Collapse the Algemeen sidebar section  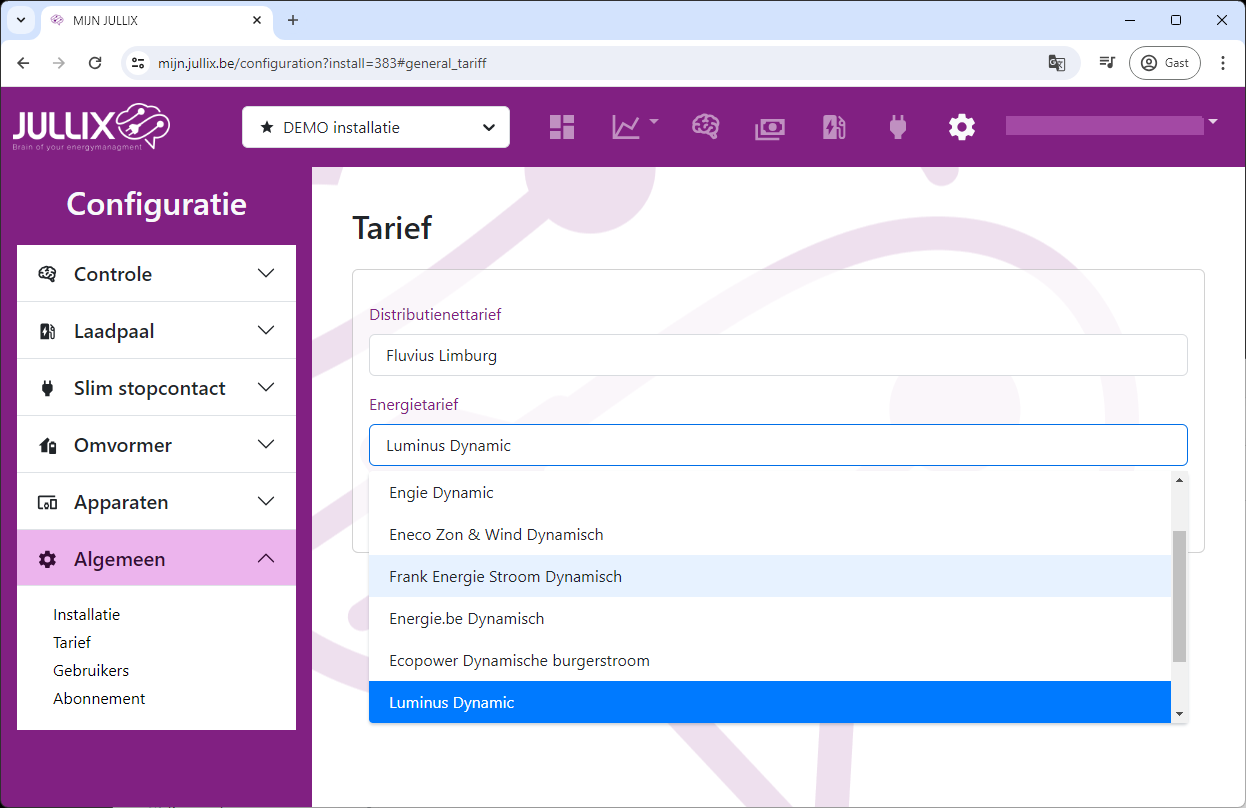[x=156, y=559]
